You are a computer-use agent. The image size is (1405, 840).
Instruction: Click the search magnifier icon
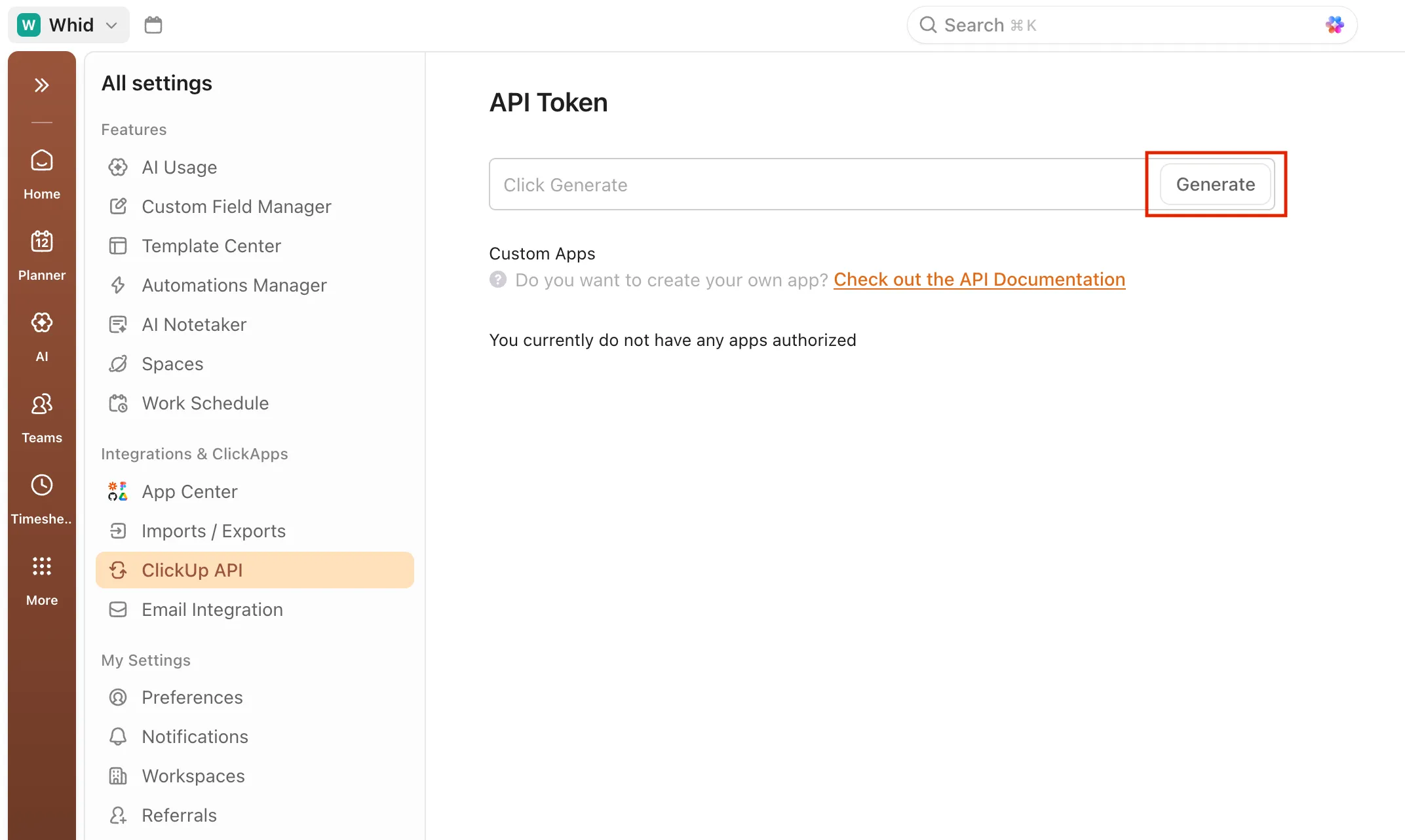coord(928,25)
